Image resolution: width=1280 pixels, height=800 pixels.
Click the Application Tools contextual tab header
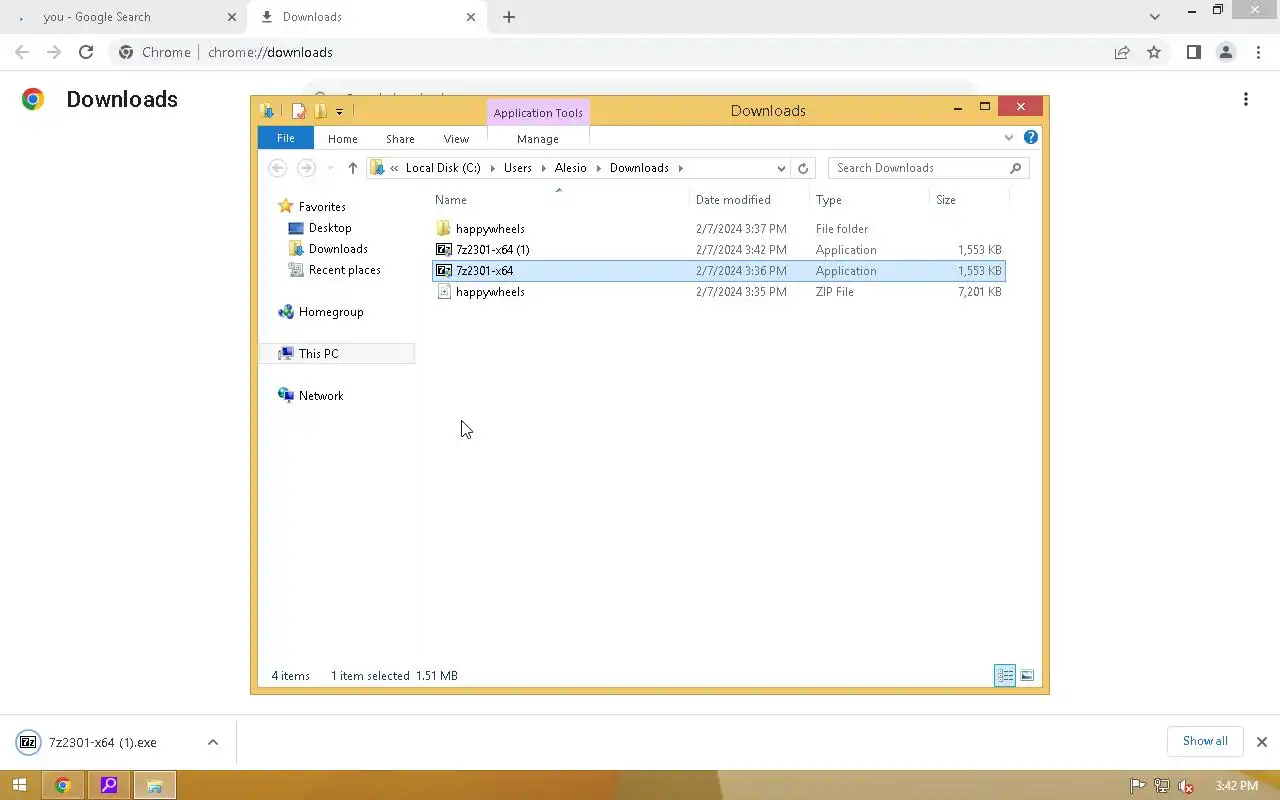[538, 113]
